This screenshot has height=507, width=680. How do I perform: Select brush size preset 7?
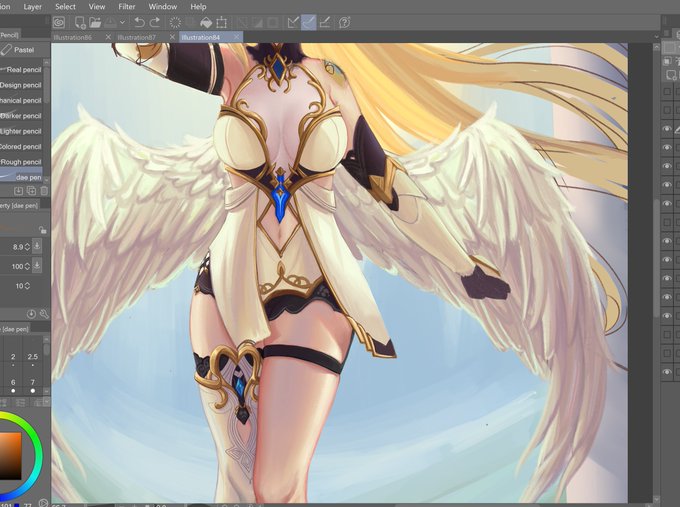[x=33, y=385]
